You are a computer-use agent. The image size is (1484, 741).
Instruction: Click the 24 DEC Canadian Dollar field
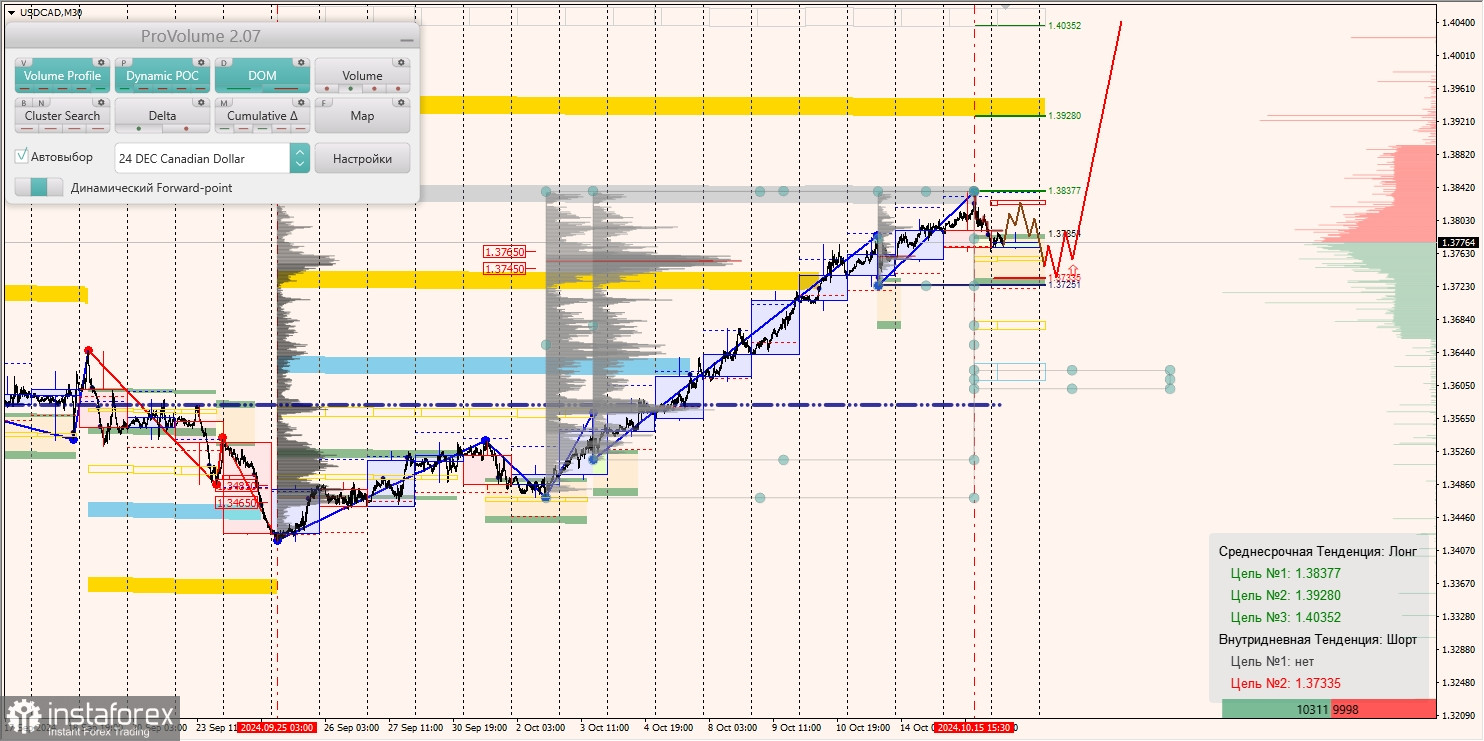[x=202, y=158]
